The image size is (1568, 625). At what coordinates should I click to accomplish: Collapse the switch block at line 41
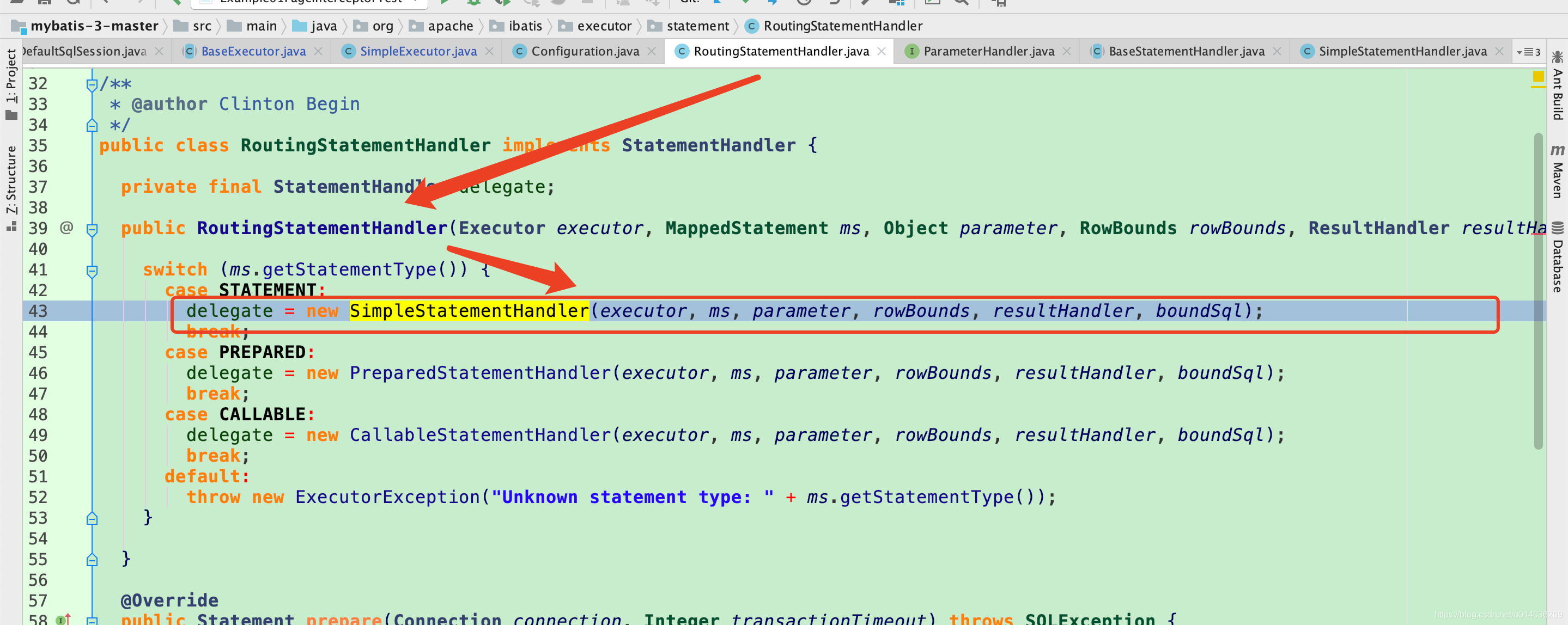[92, 271]
